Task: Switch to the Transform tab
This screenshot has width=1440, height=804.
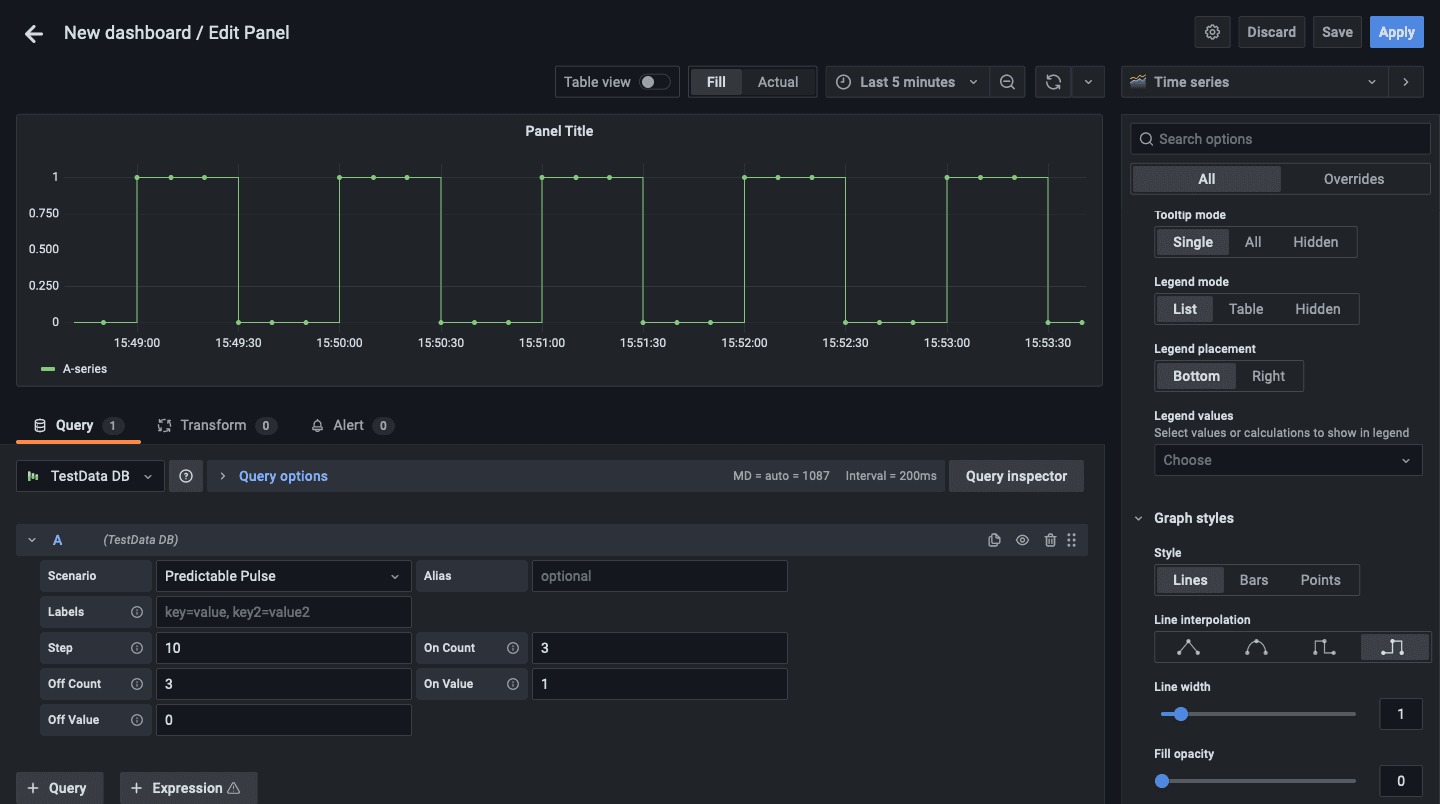Action: 213,425
